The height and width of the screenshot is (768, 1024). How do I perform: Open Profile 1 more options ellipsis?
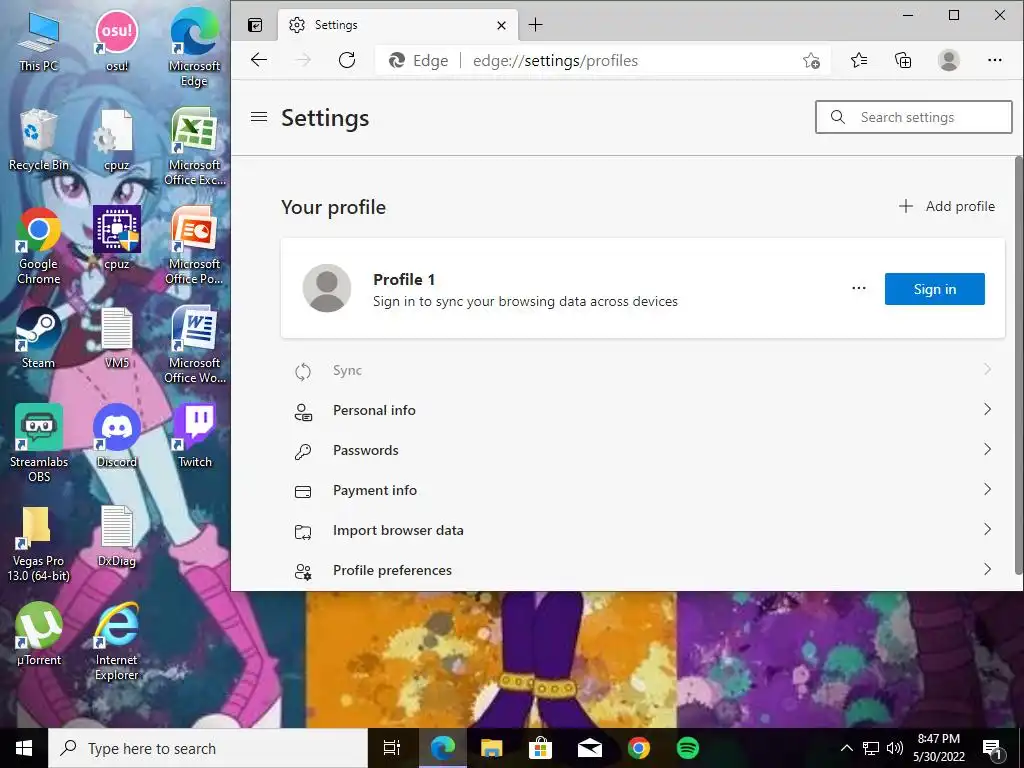(859, 288)
